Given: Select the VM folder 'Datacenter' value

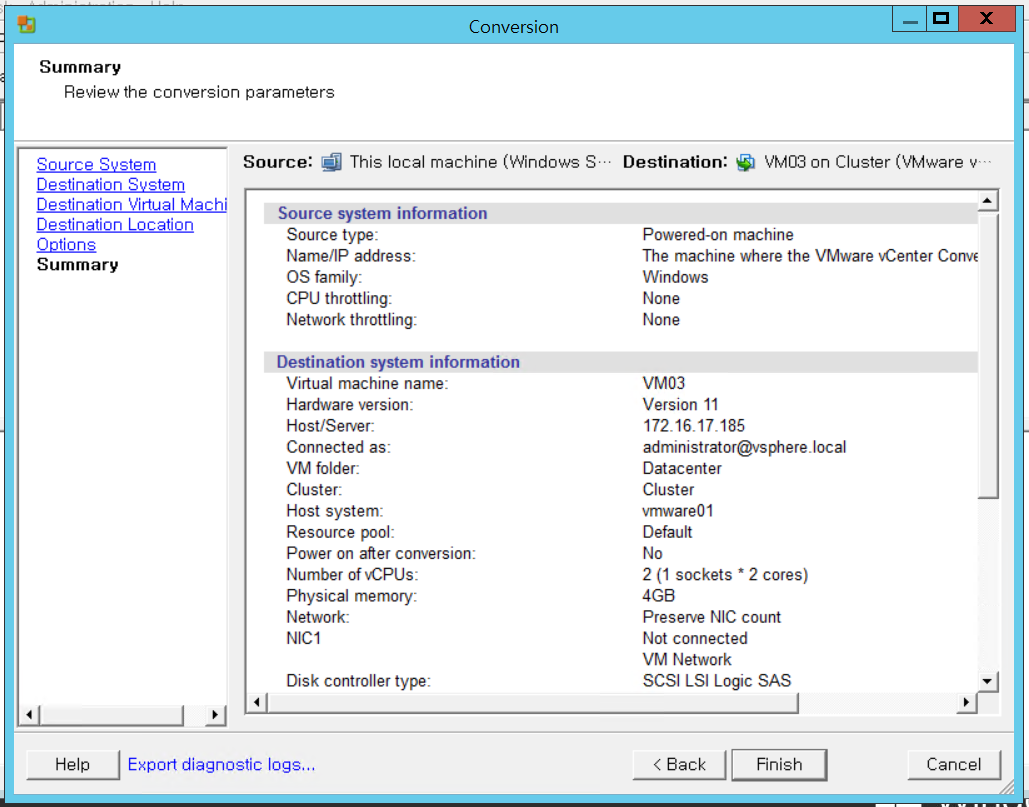Looking at the screenshot, I should pos(682,468).
